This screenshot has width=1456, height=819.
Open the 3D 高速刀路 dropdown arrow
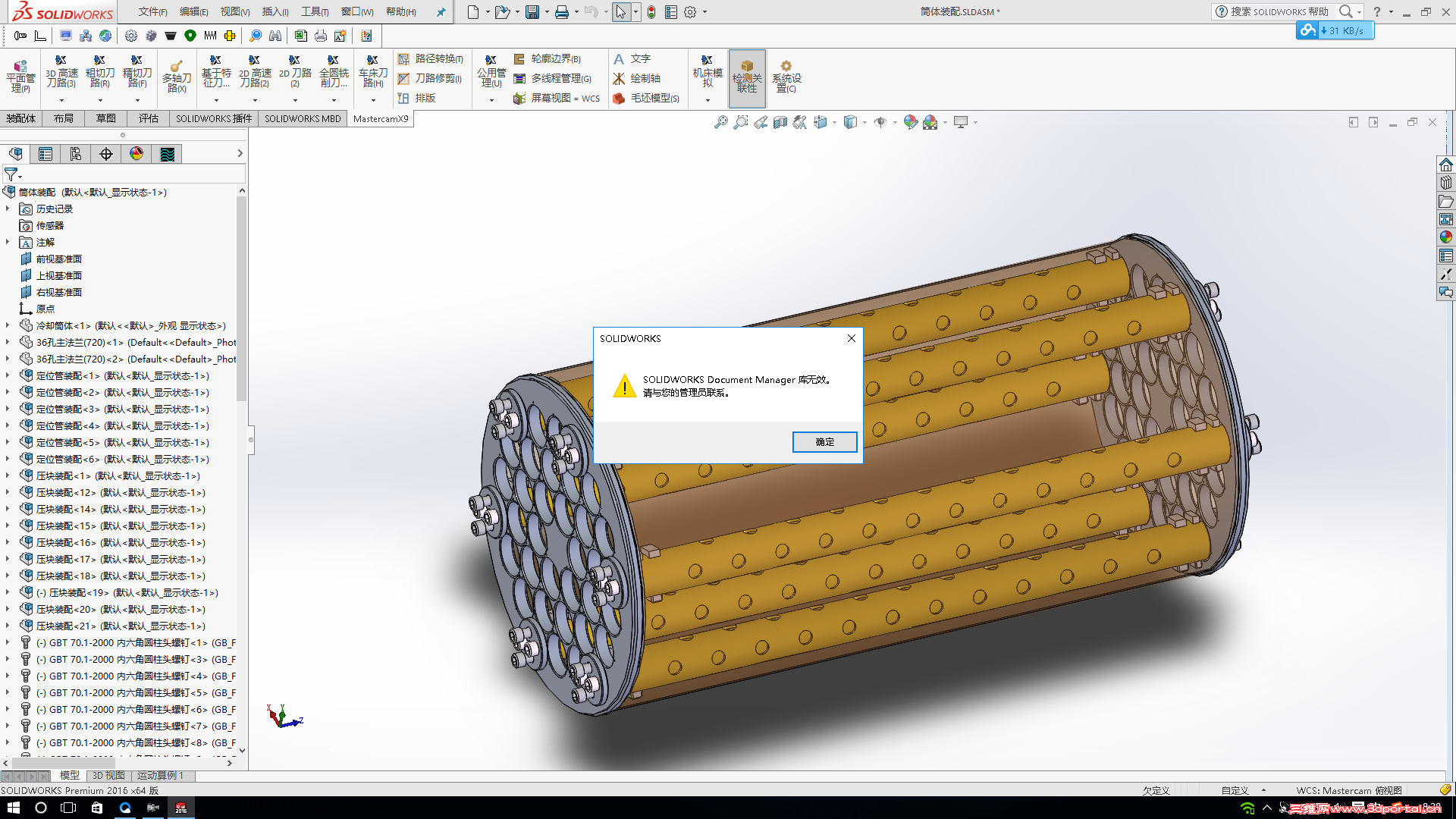tap(61, 100)
